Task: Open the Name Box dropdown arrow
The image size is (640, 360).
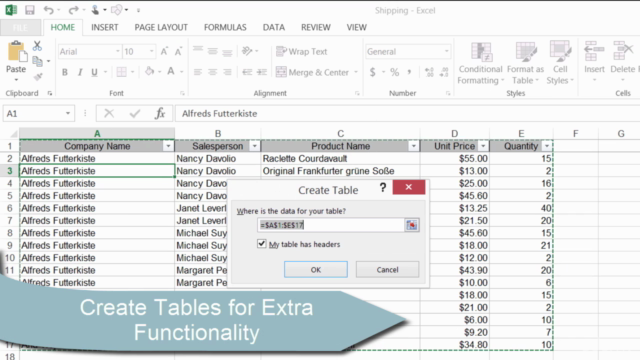Action: [x=68, y=113]
